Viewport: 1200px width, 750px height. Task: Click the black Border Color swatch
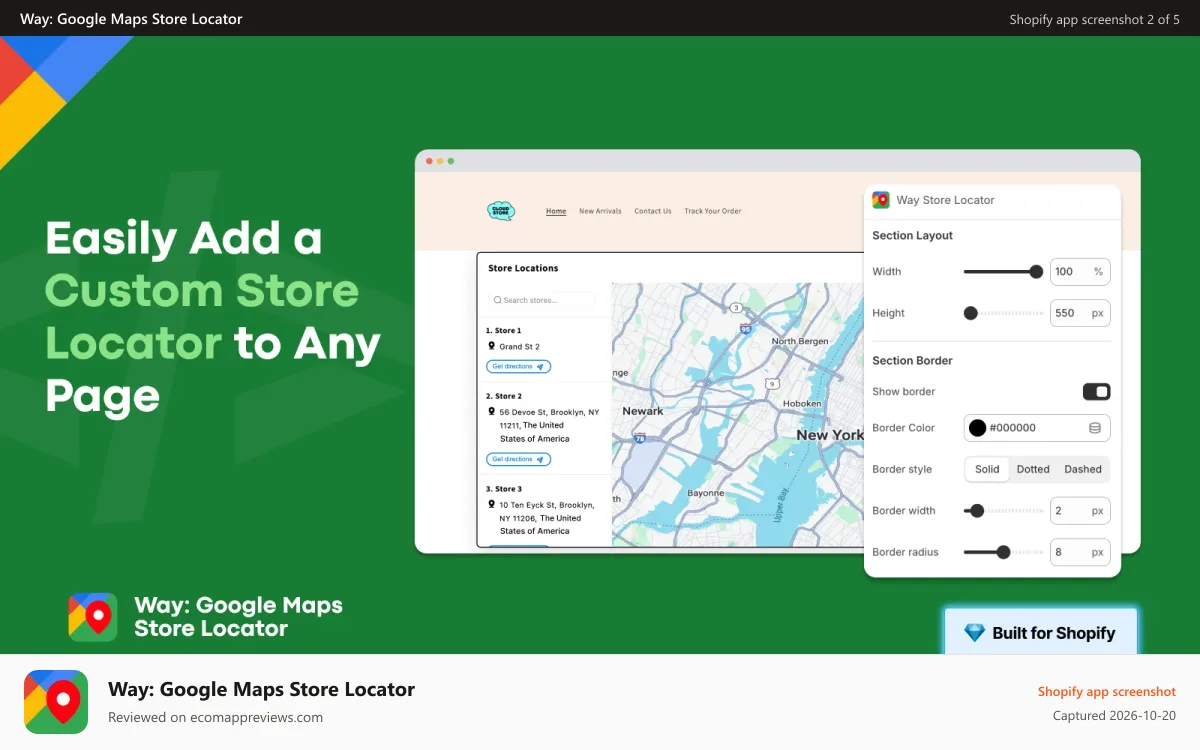coord(978,428)
